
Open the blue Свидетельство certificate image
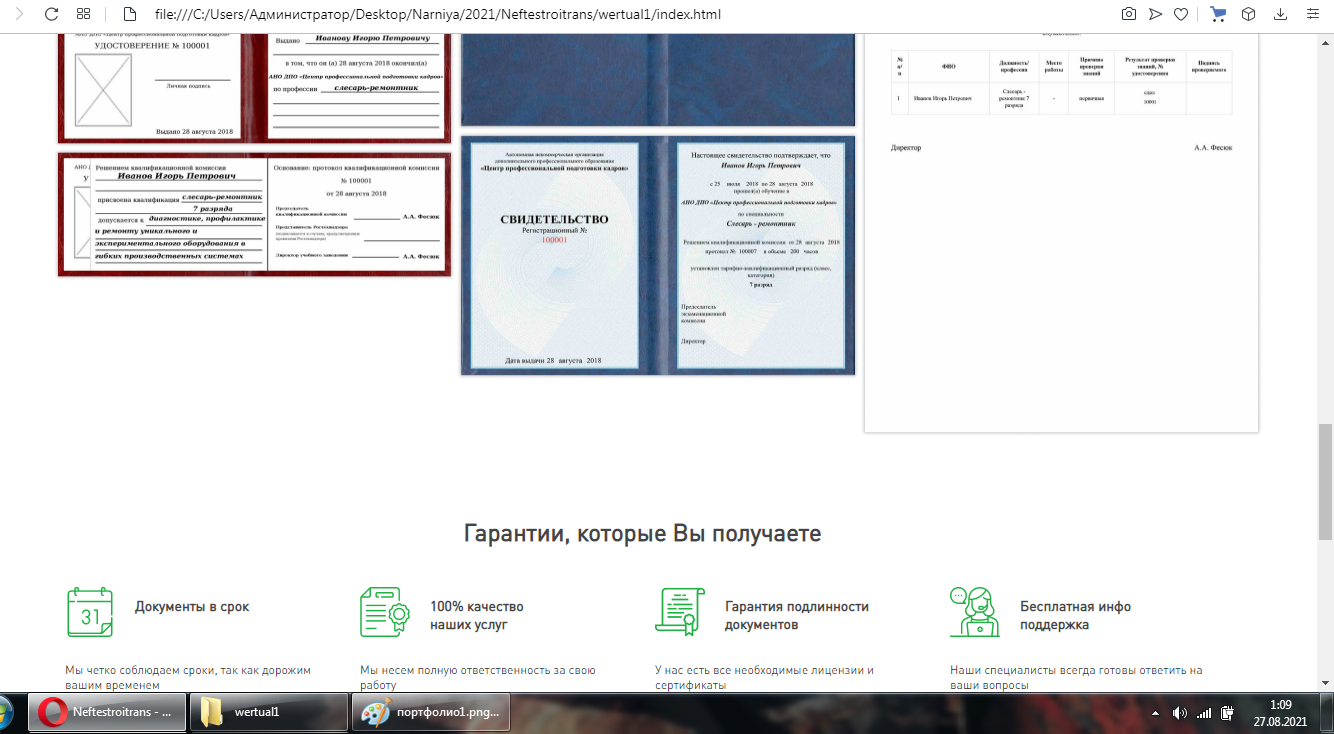pyautogui.click(x=658, y=255)
